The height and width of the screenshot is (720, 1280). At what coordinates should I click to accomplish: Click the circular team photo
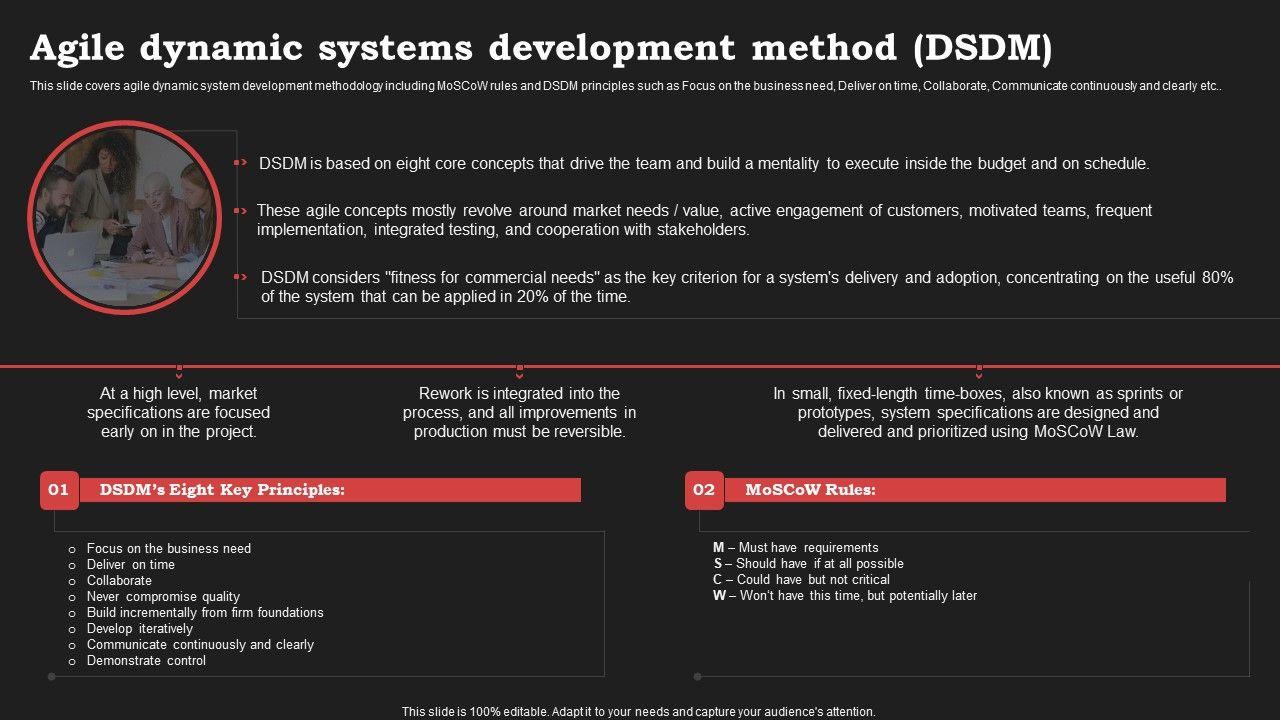124,217
